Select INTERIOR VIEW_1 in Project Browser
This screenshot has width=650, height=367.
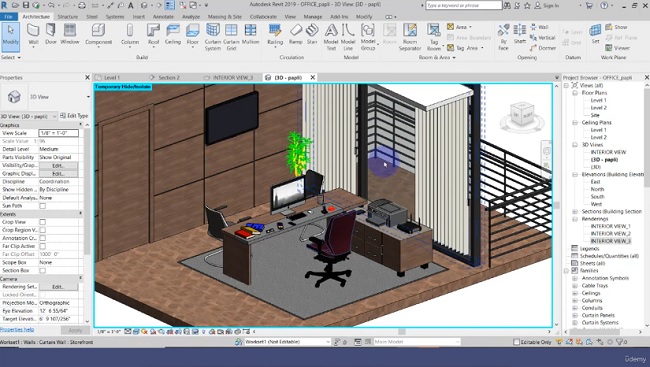tap(610, 226)
